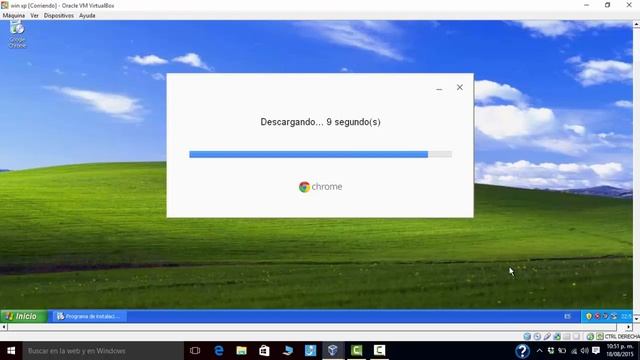
Task: Click the battery icon in Windows tray
Action: [x=562, y=351]
